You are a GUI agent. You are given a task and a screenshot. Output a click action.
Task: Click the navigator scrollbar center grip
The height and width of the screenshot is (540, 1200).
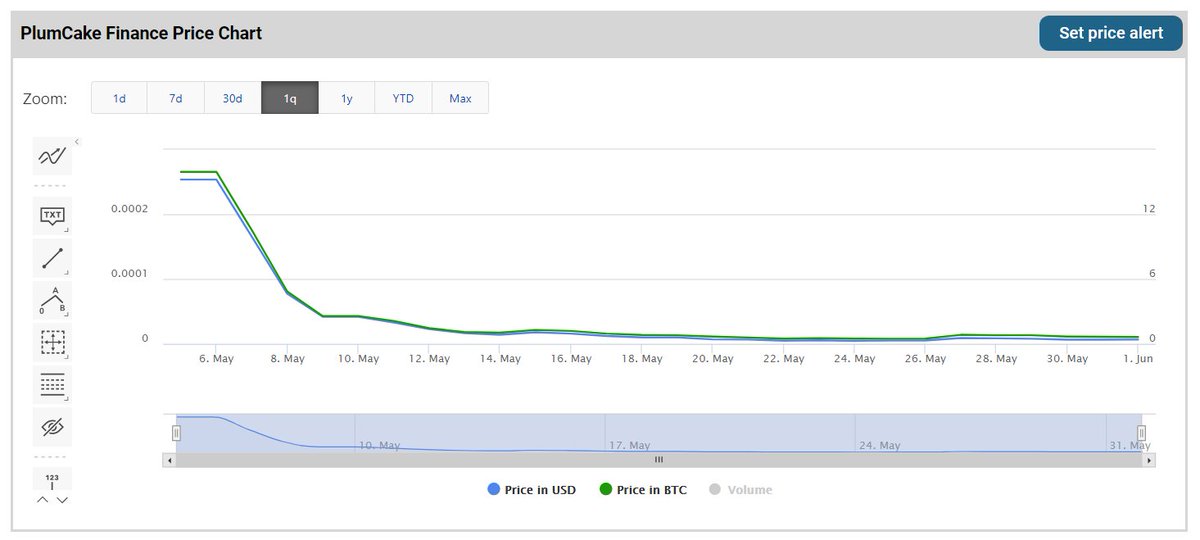[x=659, y=460]
